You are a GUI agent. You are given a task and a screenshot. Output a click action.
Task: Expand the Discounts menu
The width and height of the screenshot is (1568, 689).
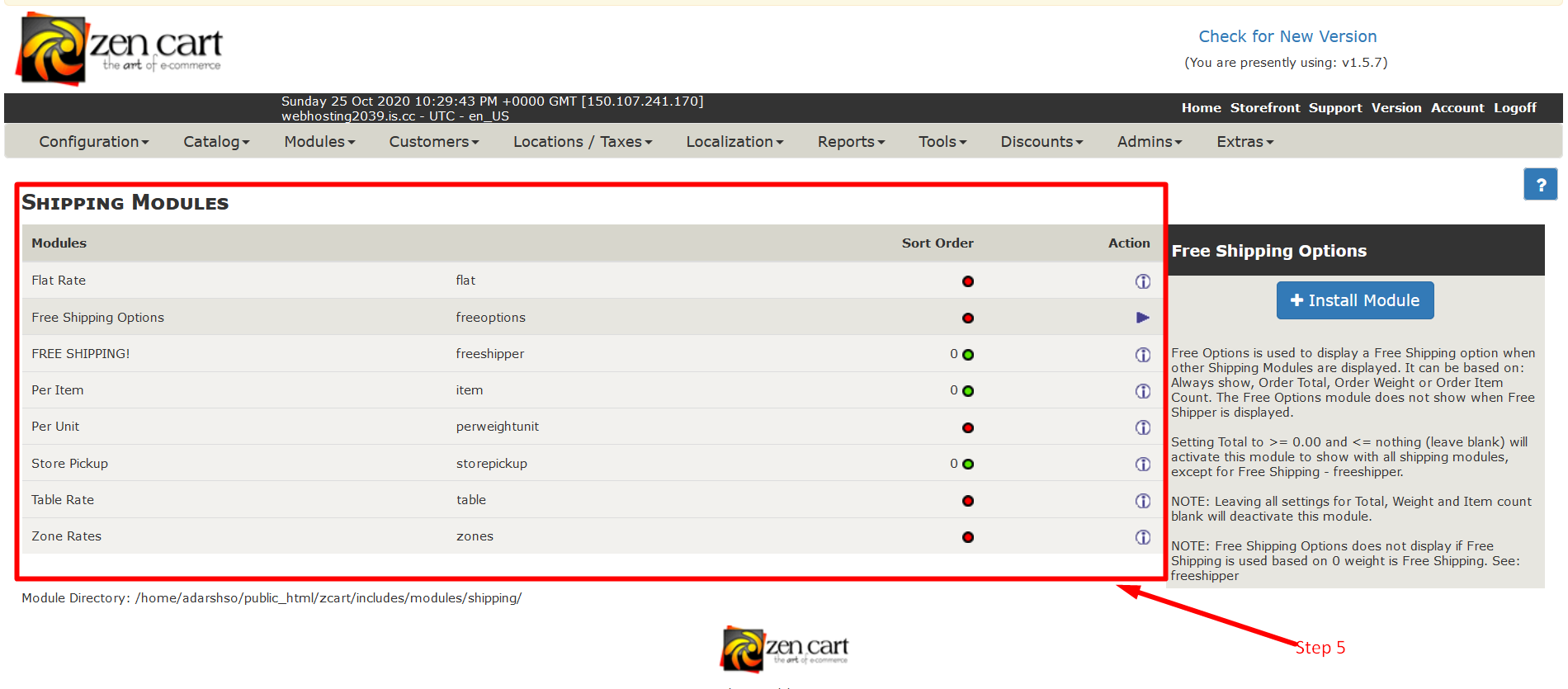point(1041,142)
